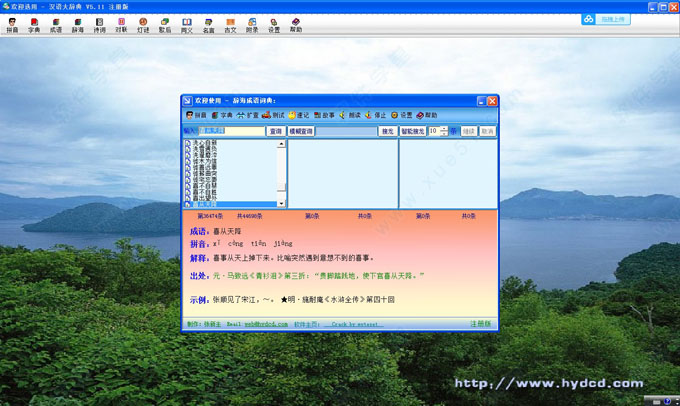Screen dimensions: 680x406
Task: Click idiom list scrollbar down arrow
Action: [281, 203]
